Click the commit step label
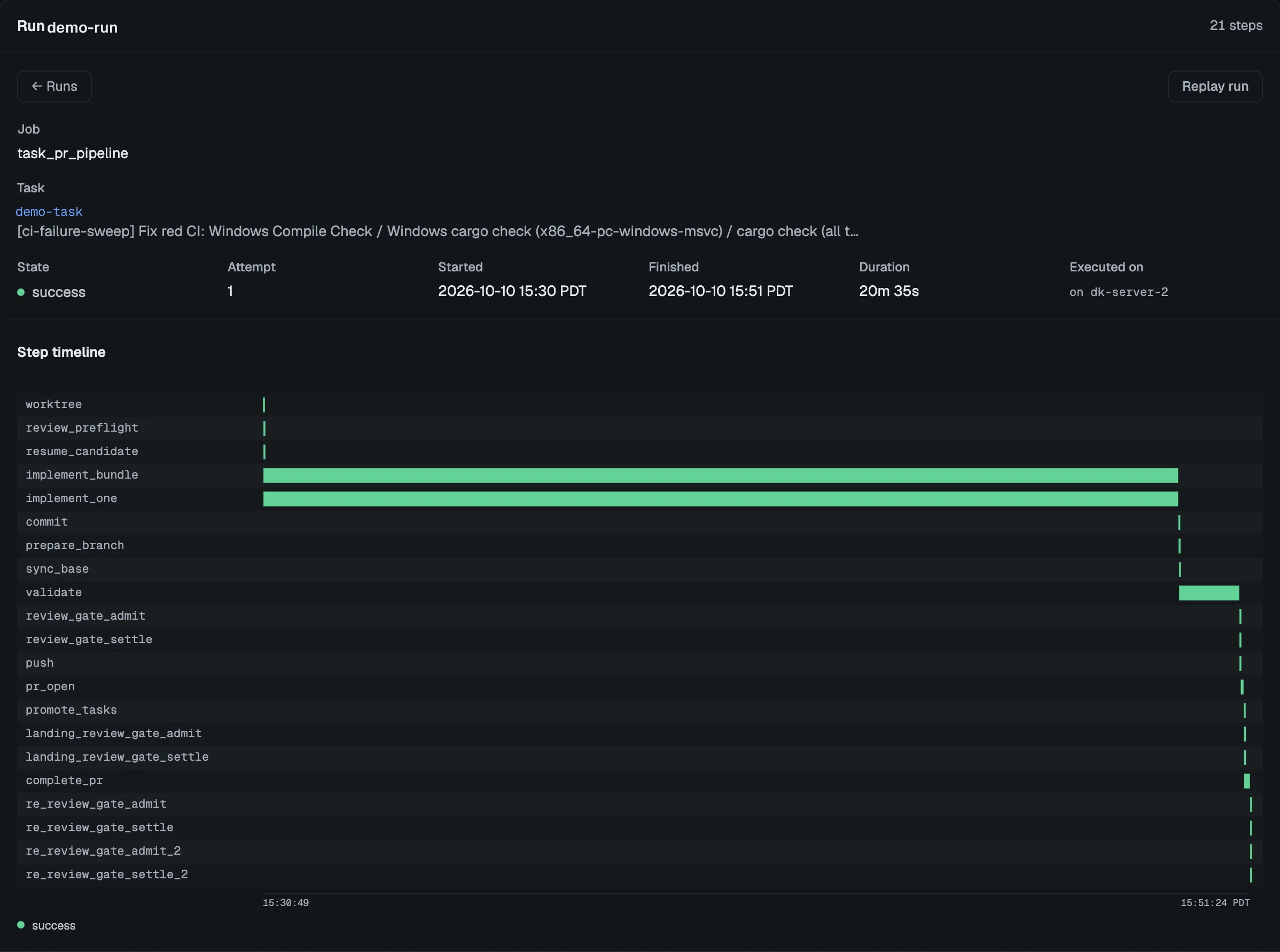 point(46,522)
